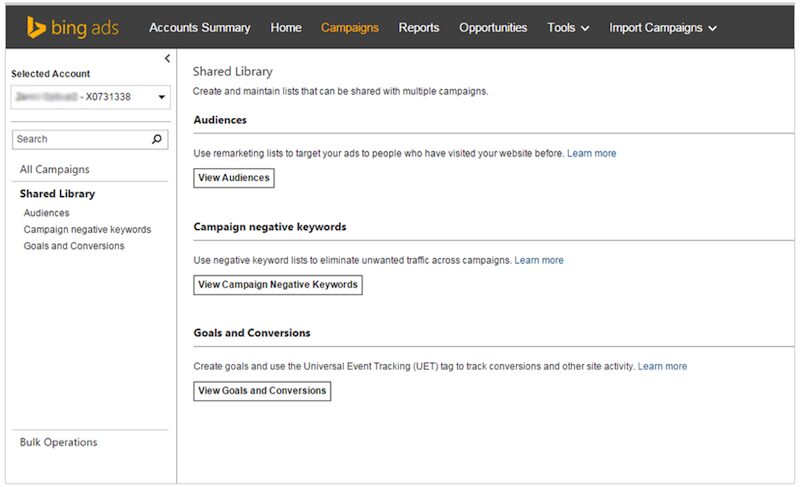This screenshot has width=800, height=487.
Task: Click View Campaign Negative Keywords button
Action: (x=277, y=285)
